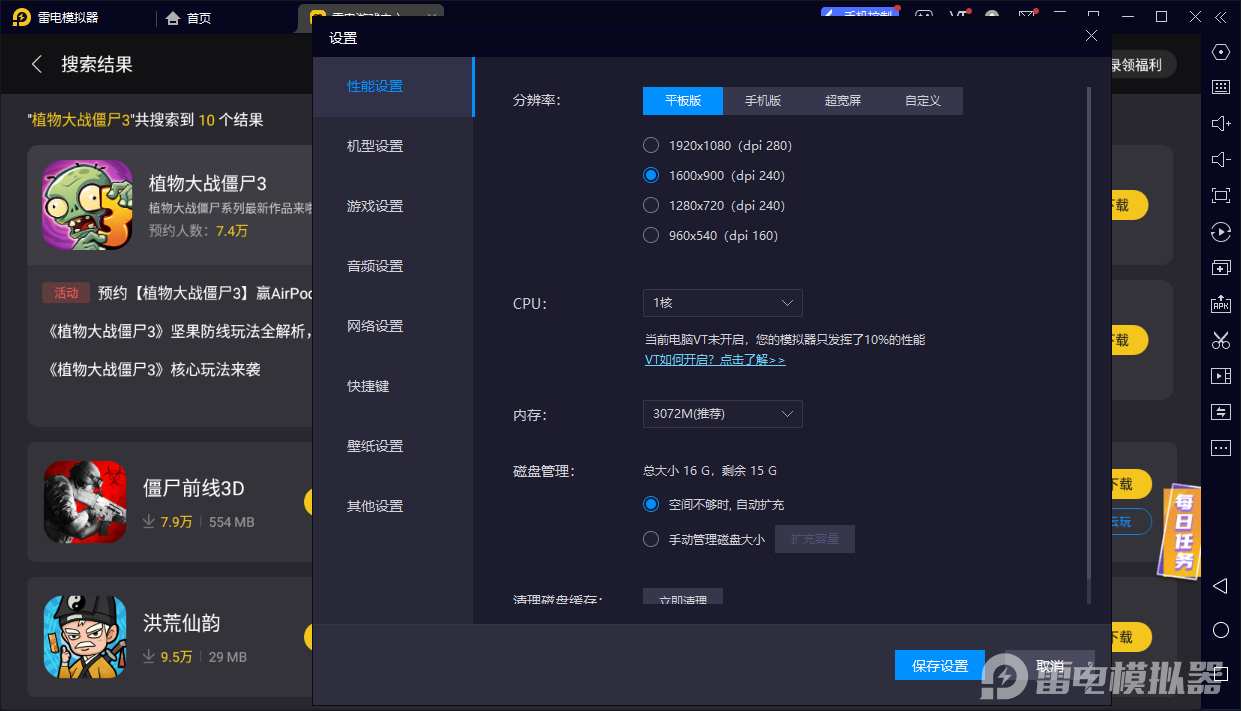Open the CPU core count dropdown

tap(722, 303)
